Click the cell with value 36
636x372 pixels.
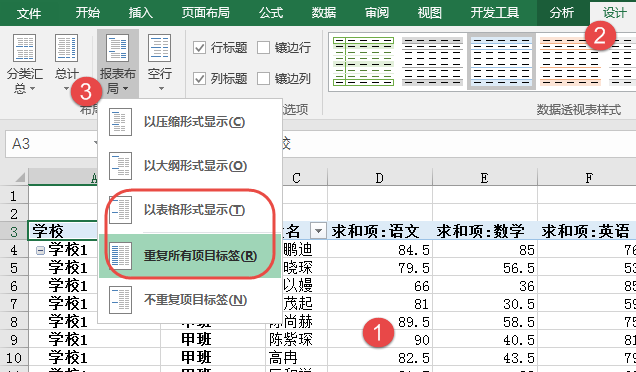point(485,286)
